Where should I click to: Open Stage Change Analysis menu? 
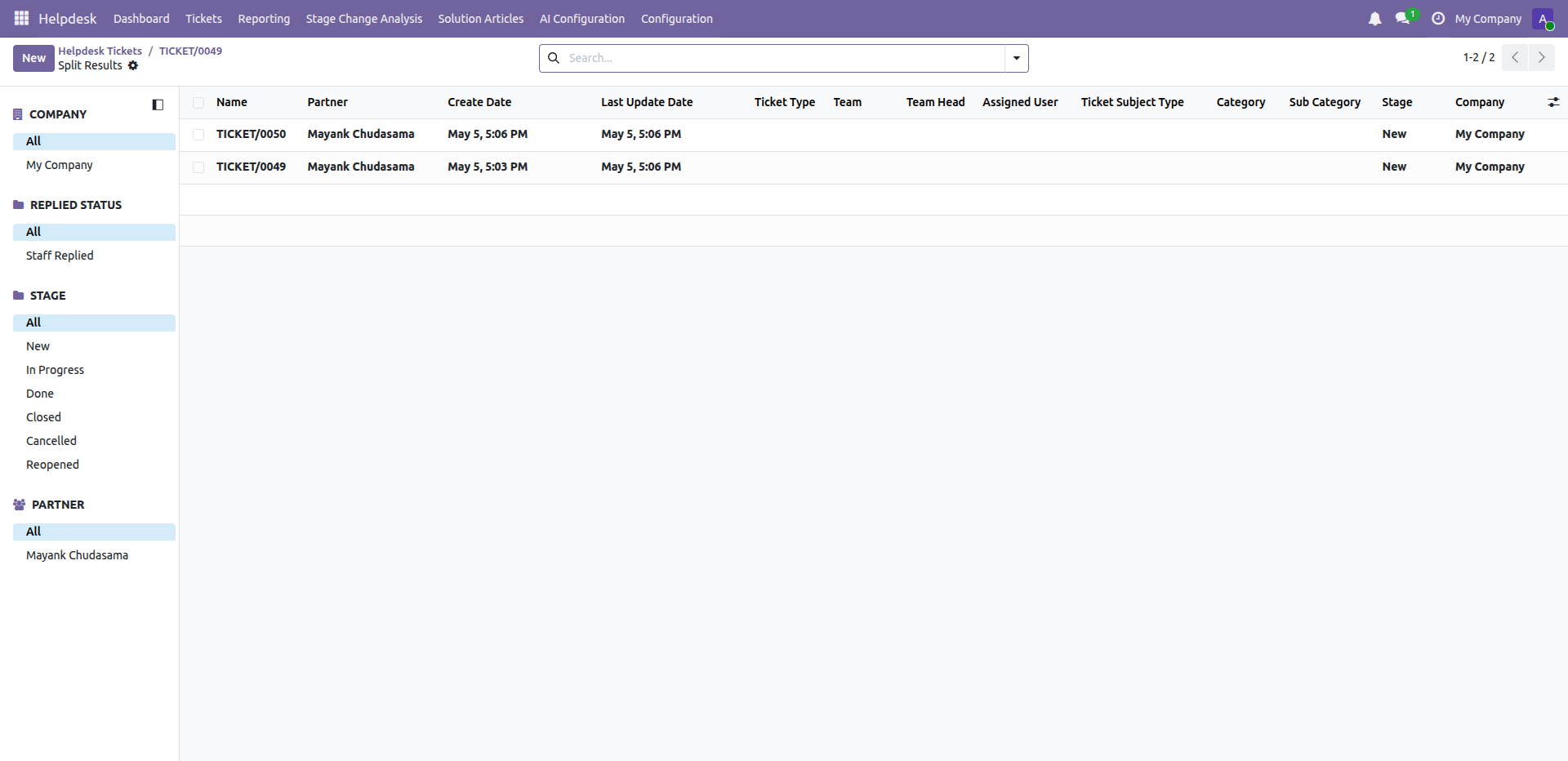[x=364, y=19]
